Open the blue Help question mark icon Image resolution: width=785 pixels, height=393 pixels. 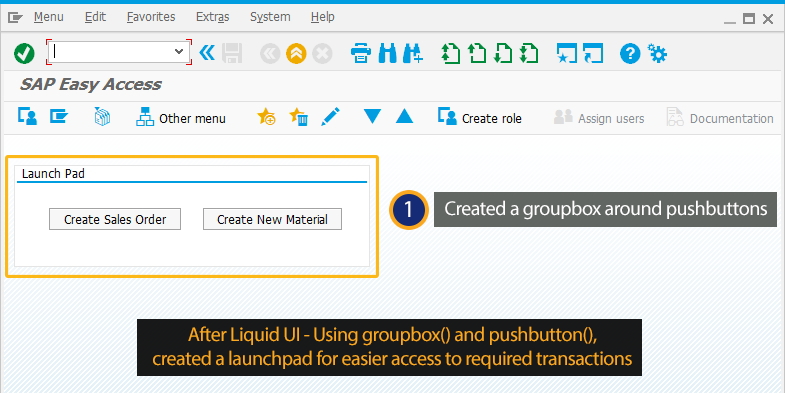630,53
